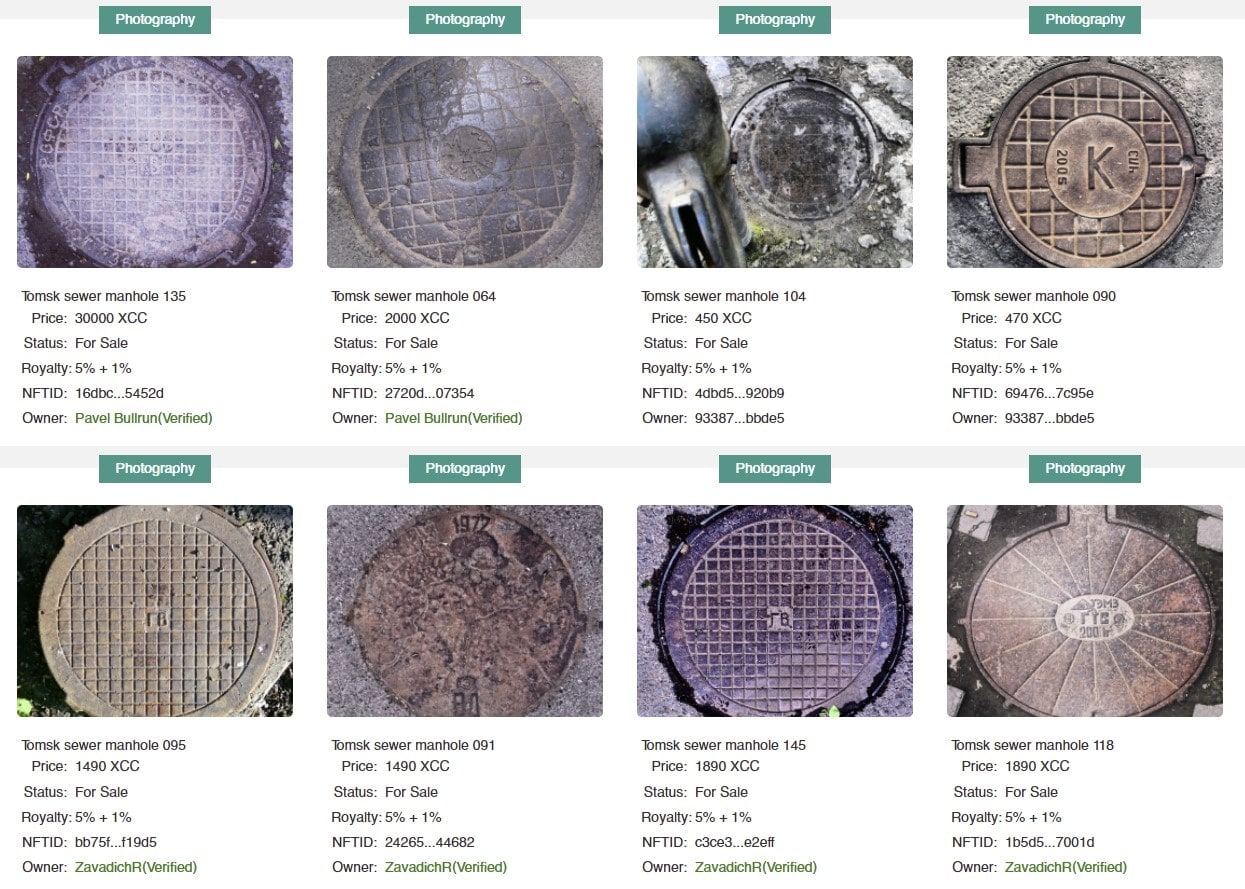Click Photography tag above manhole 091
The height and width of the screenshot is (889, 1245).
click(x=465, y=469)
